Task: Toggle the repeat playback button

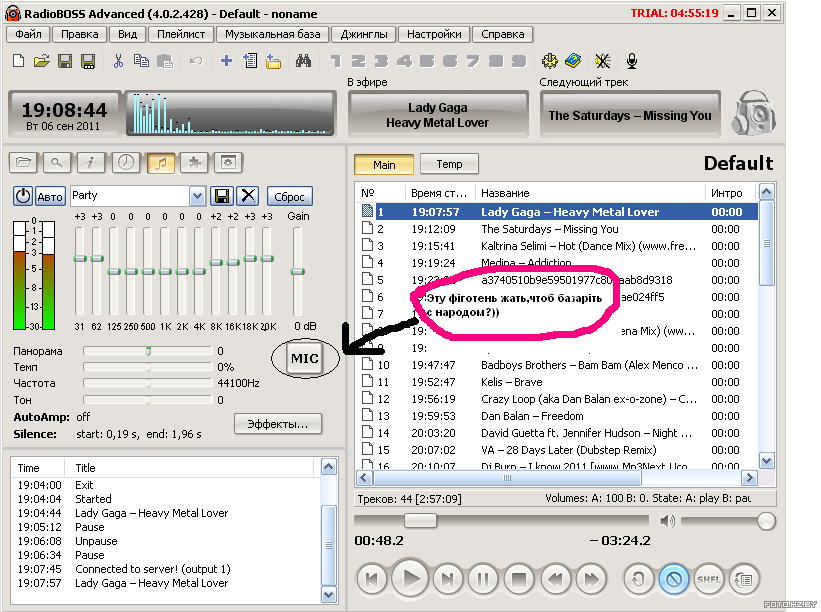Action: [x=638, y=579]
